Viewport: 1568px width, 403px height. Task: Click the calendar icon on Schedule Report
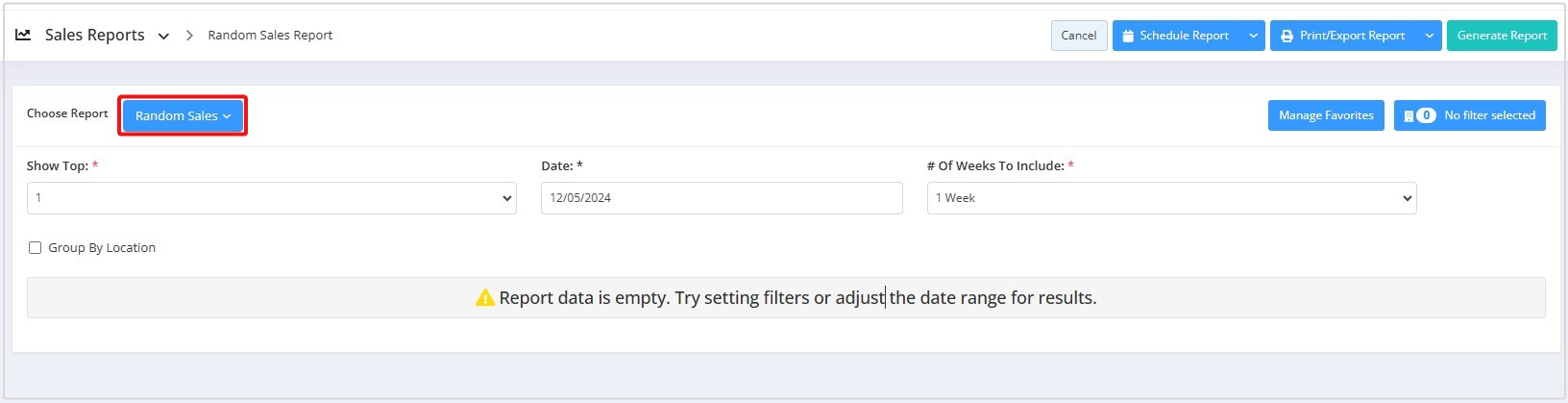(x=1128, y=36)
